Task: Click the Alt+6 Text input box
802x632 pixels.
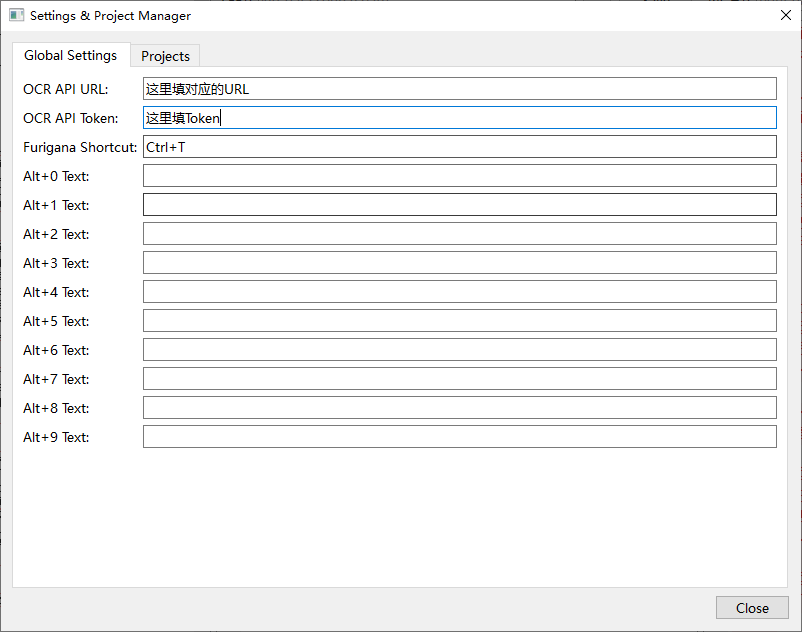Action: 460,350
